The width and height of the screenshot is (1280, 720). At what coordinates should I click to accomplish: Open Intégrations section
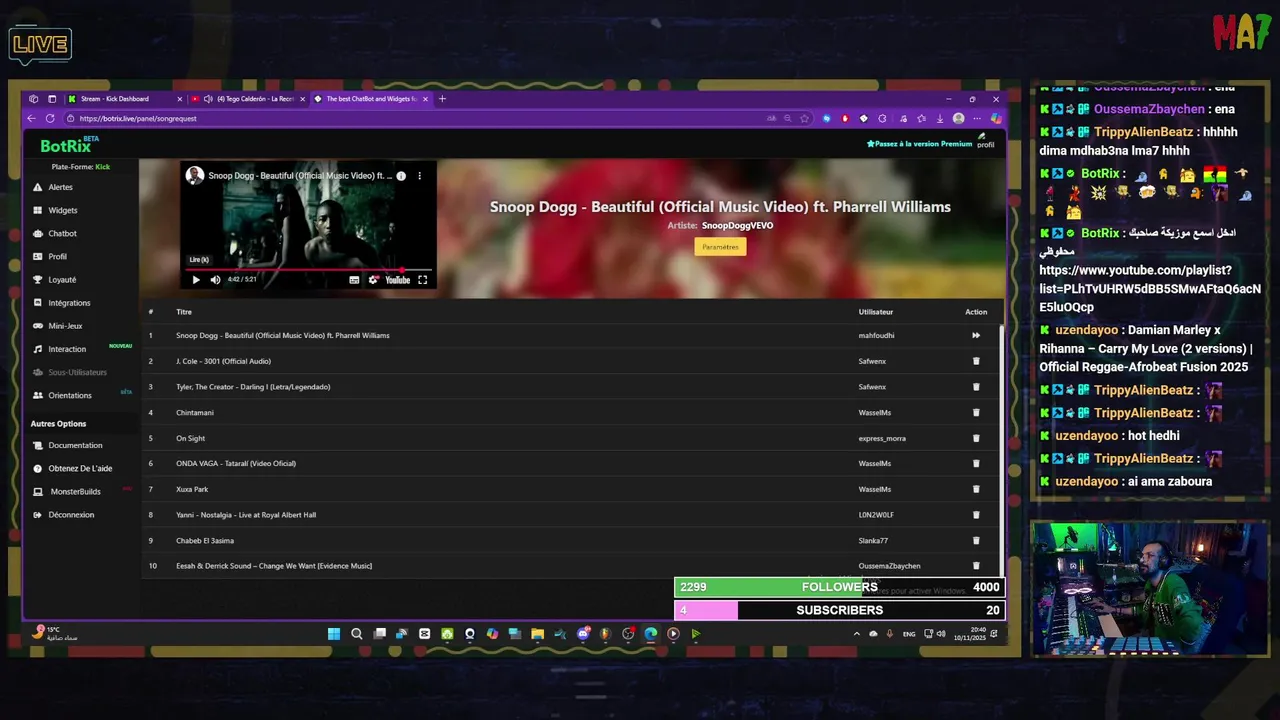coord(69,302)
